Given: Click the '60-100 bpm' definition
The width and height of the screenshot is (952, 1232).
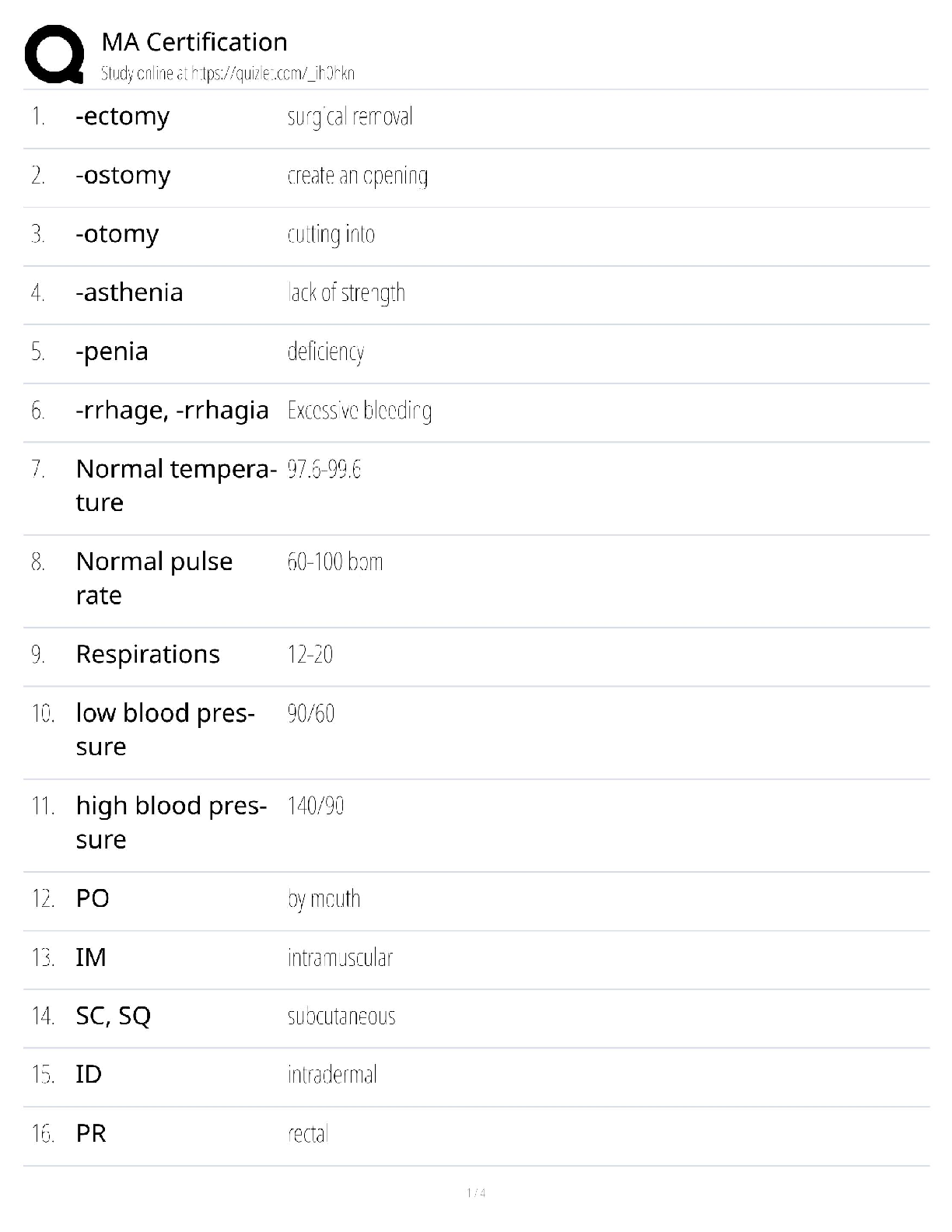Looking at the screenshot, I should click(334, 562).
